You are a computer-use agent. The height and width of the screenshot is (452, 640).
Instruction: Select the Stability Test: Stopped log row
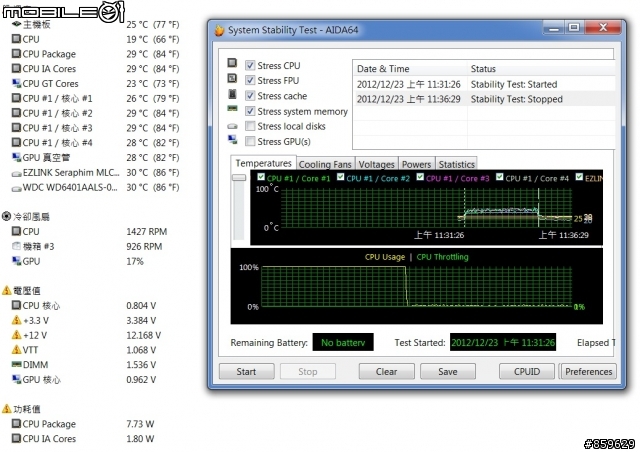(484, 99)
